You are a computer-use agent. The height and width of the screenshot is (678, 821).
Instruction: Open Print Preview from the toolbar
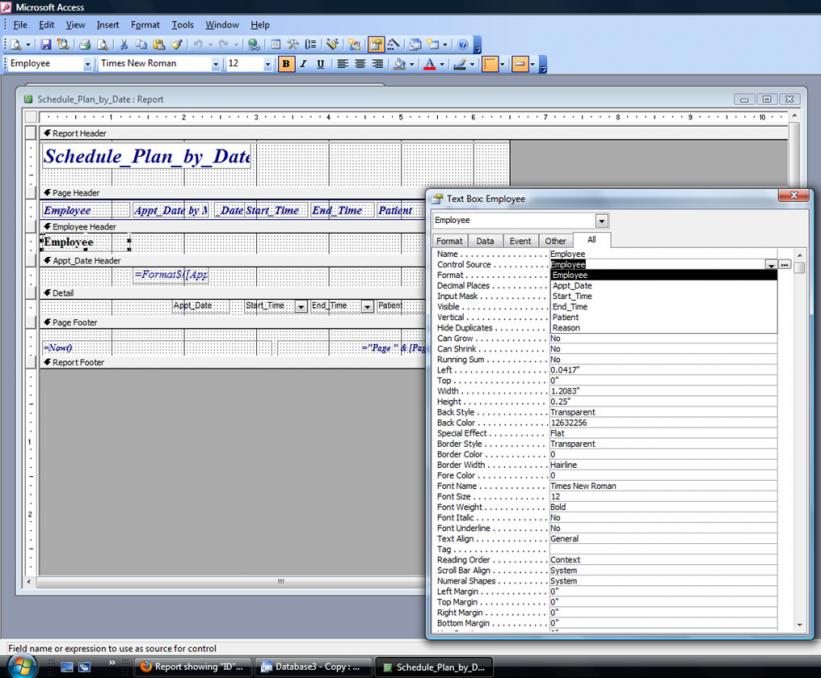pyautogui.click(x=103, y=45)
